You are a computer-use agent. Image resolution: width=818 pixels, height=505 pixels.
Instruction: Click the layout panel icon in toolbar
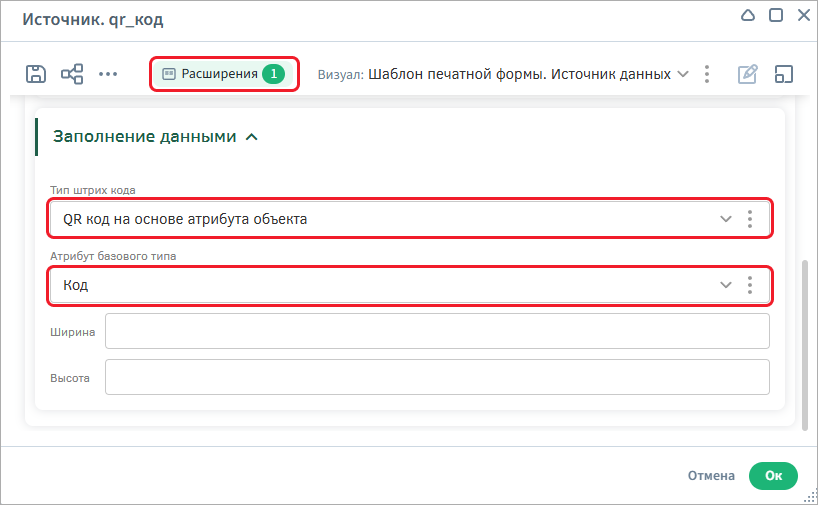(784, 74)
